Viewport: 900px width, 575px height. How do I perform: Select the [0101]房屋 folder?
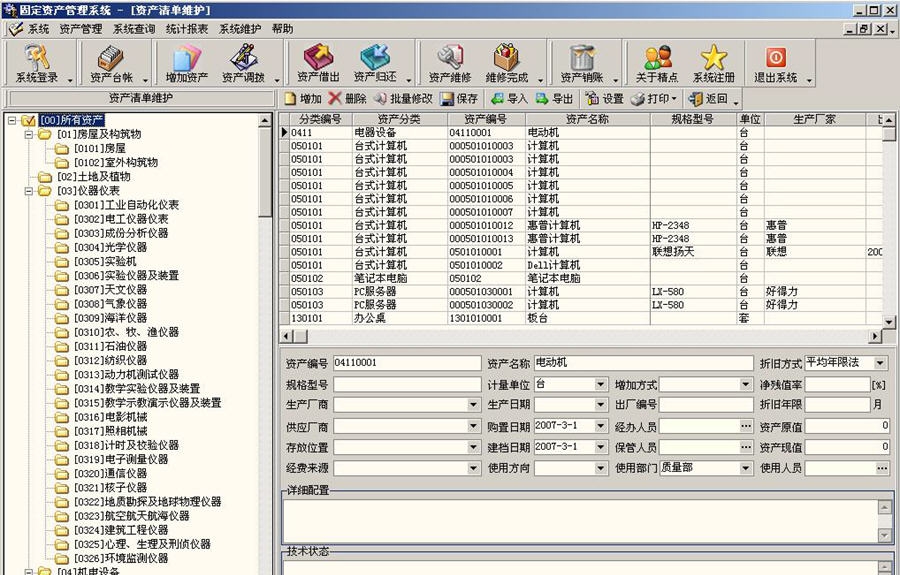pyautogui.click(x=100, y=148)
